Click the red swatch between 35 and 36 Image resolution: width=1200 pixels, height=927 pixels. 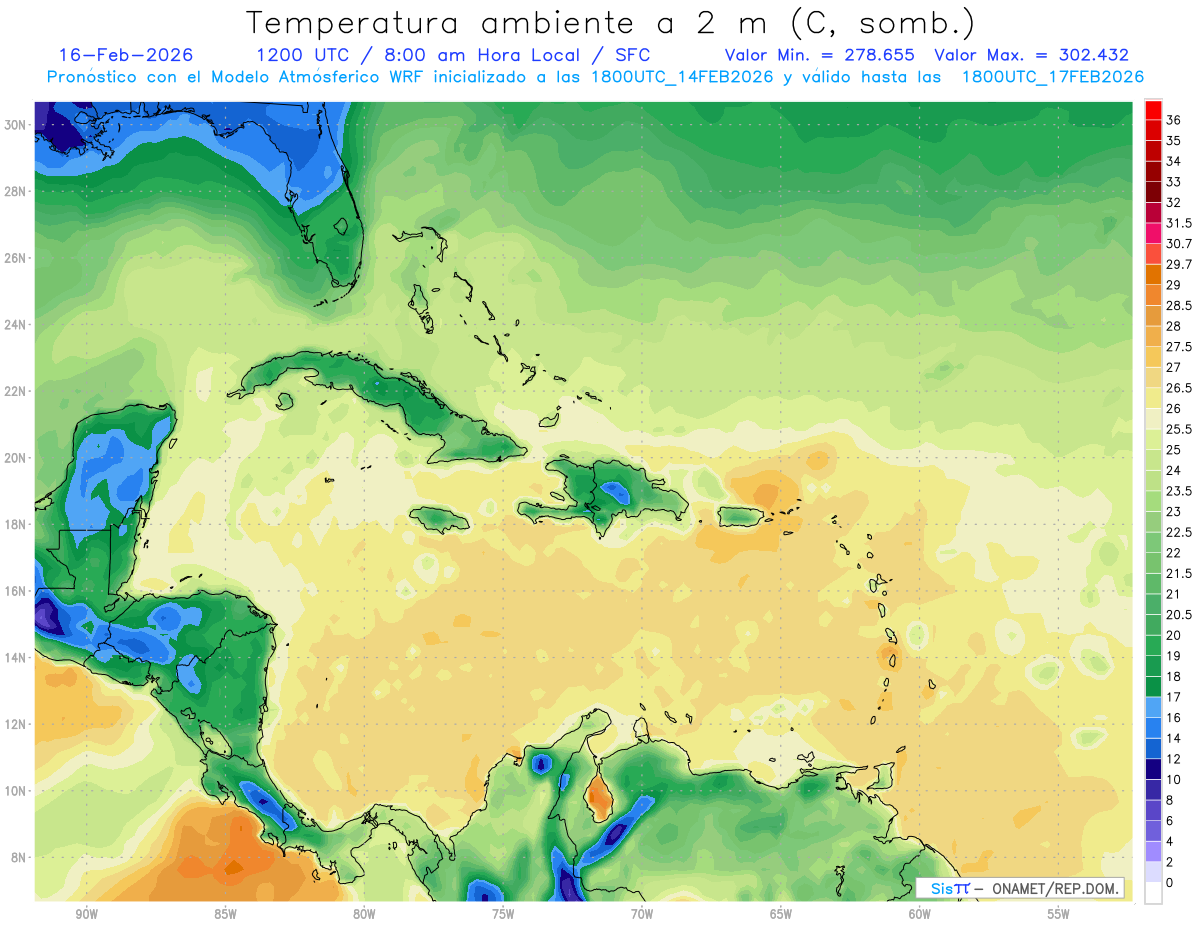point(1153,130)
